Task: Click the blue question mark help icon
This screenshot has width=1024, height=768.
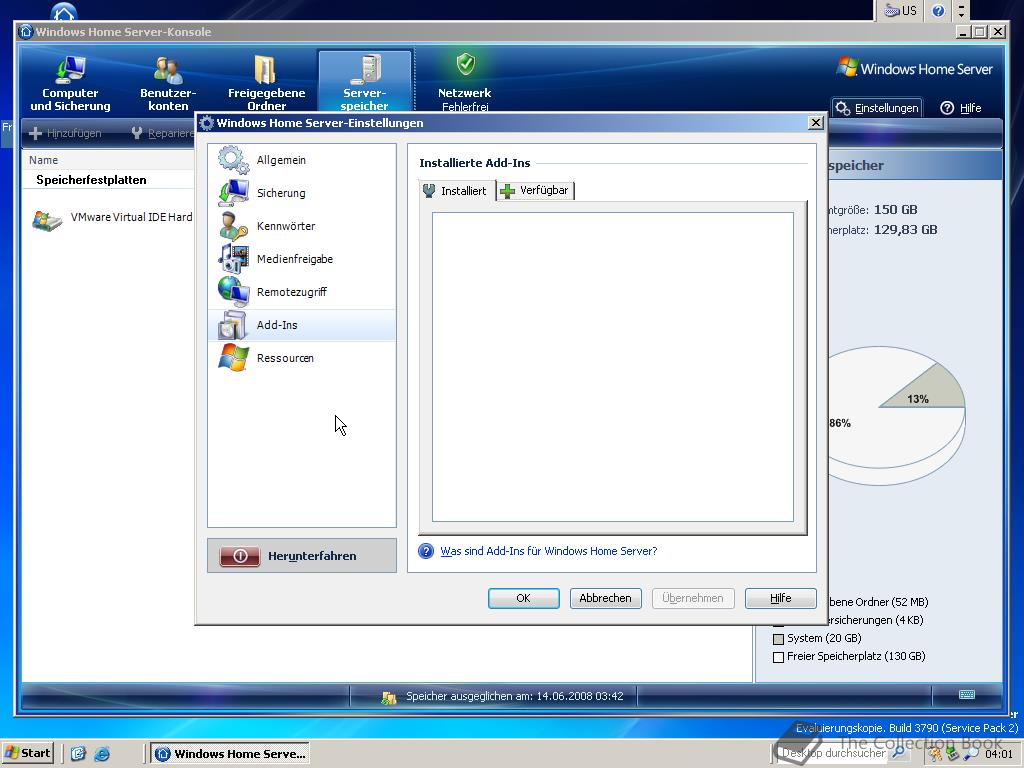Action: [x=426, y=551]
